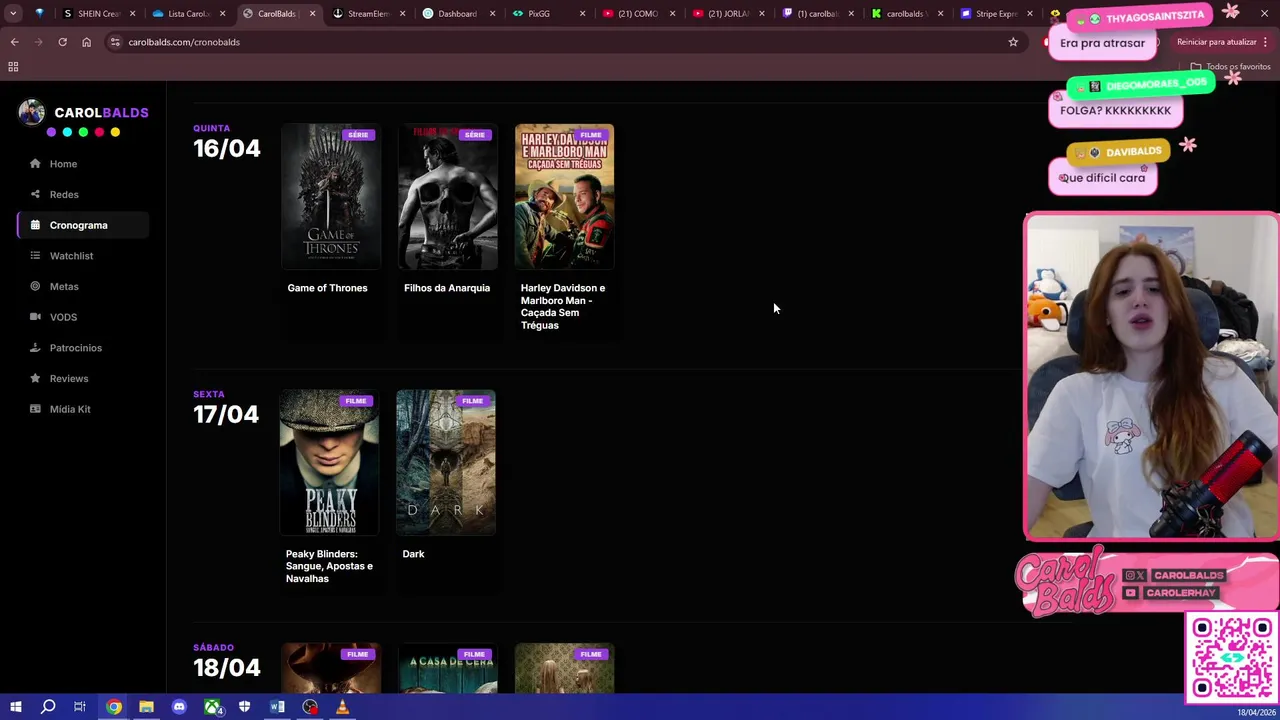This screenshot has height=720, width=1280.
Task: Open Task View on the taskbar
Action: [x=80, y=707]
